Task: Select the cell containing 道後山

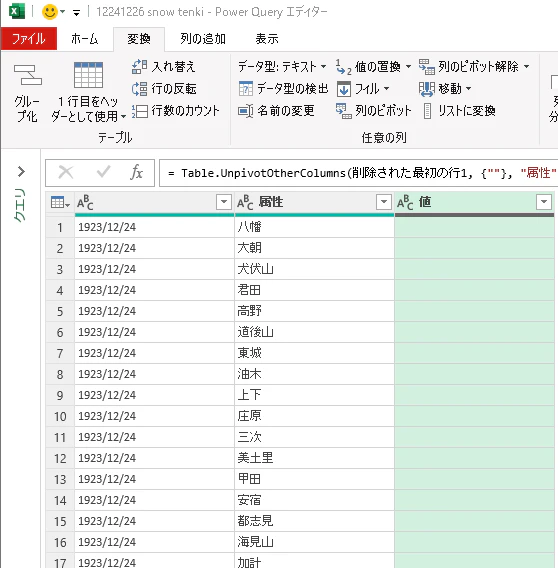Action: (314, 332)
